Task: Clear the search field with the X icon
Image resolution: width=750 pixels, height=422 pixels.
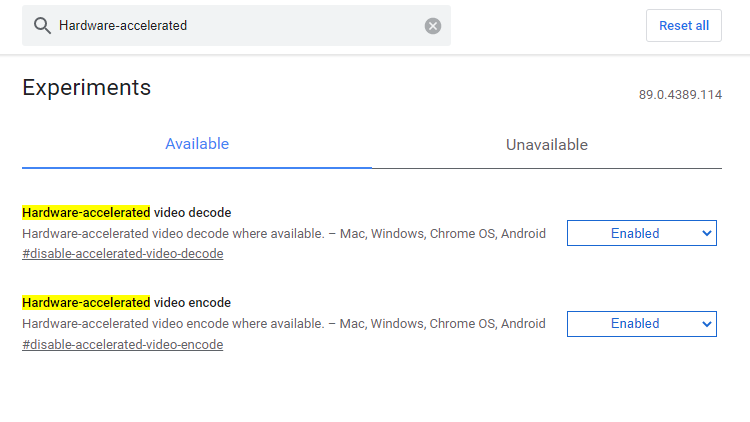Action: [x=433, y=26]
